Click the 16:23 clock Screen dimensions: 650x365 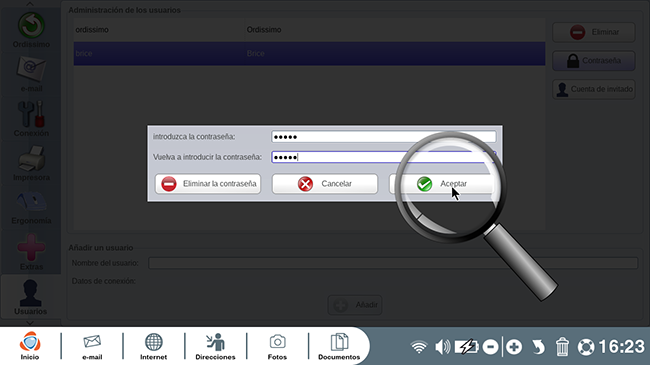(621, 347)
